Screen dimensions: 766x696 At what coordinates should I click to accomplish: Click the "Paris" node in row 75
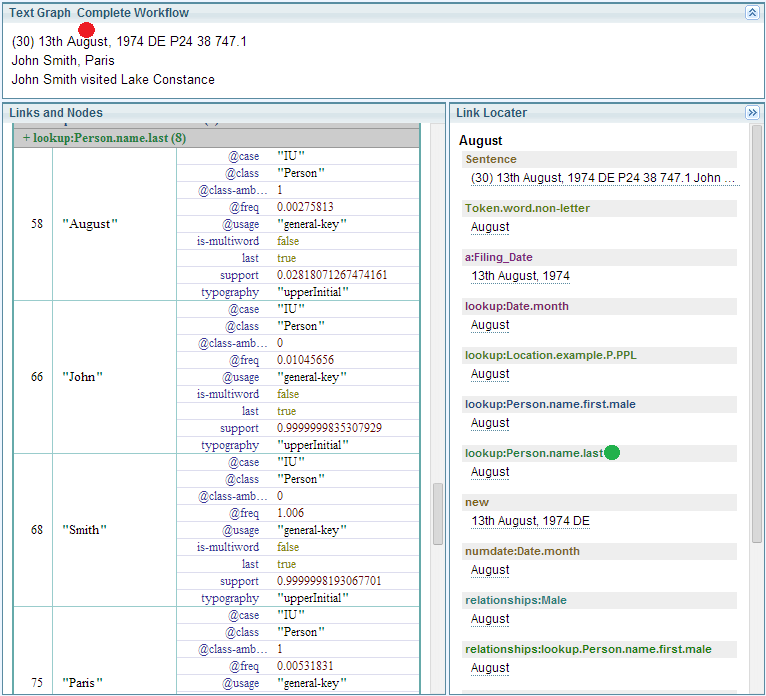tap(84, 683)
